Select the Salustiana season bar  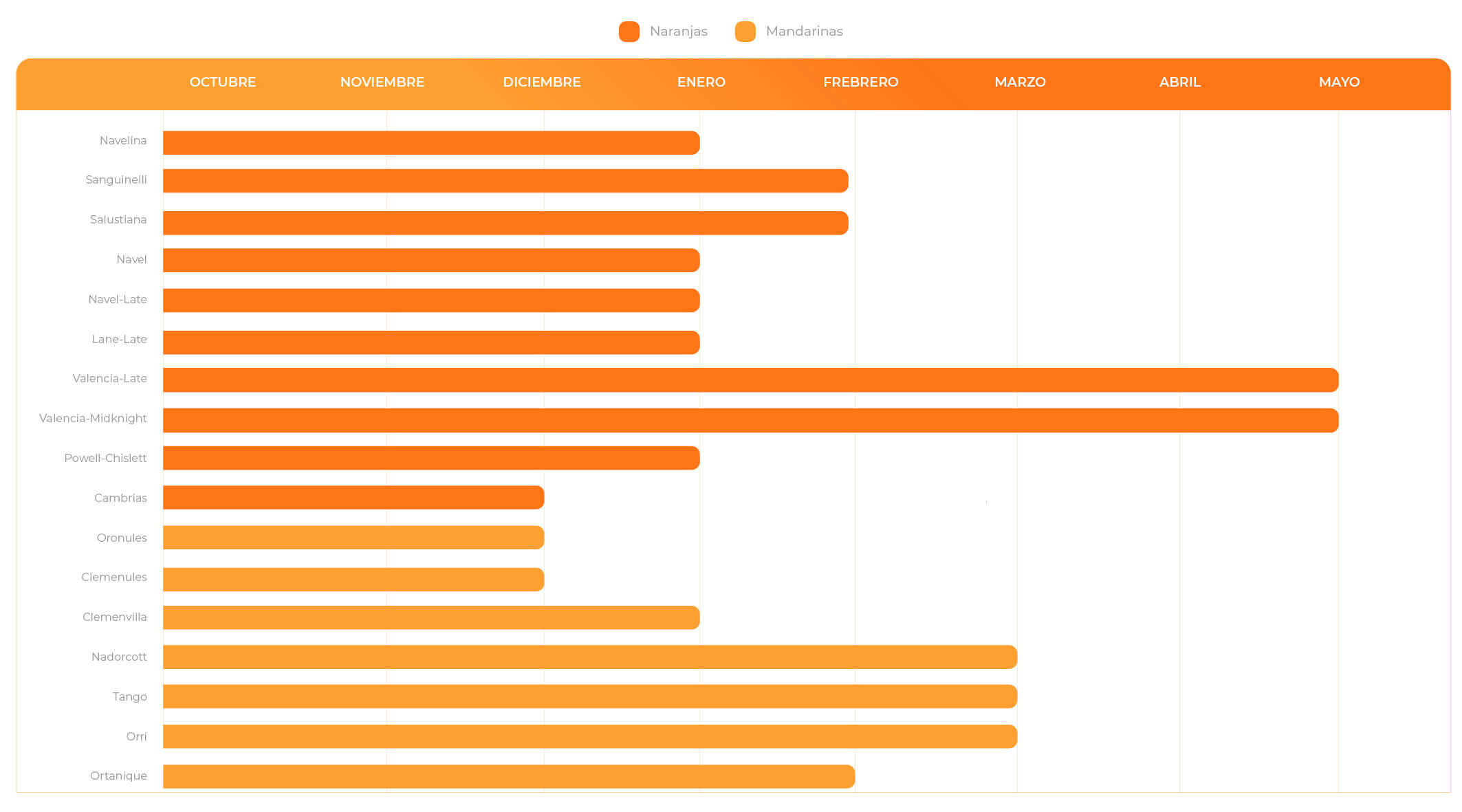(505, 223)
